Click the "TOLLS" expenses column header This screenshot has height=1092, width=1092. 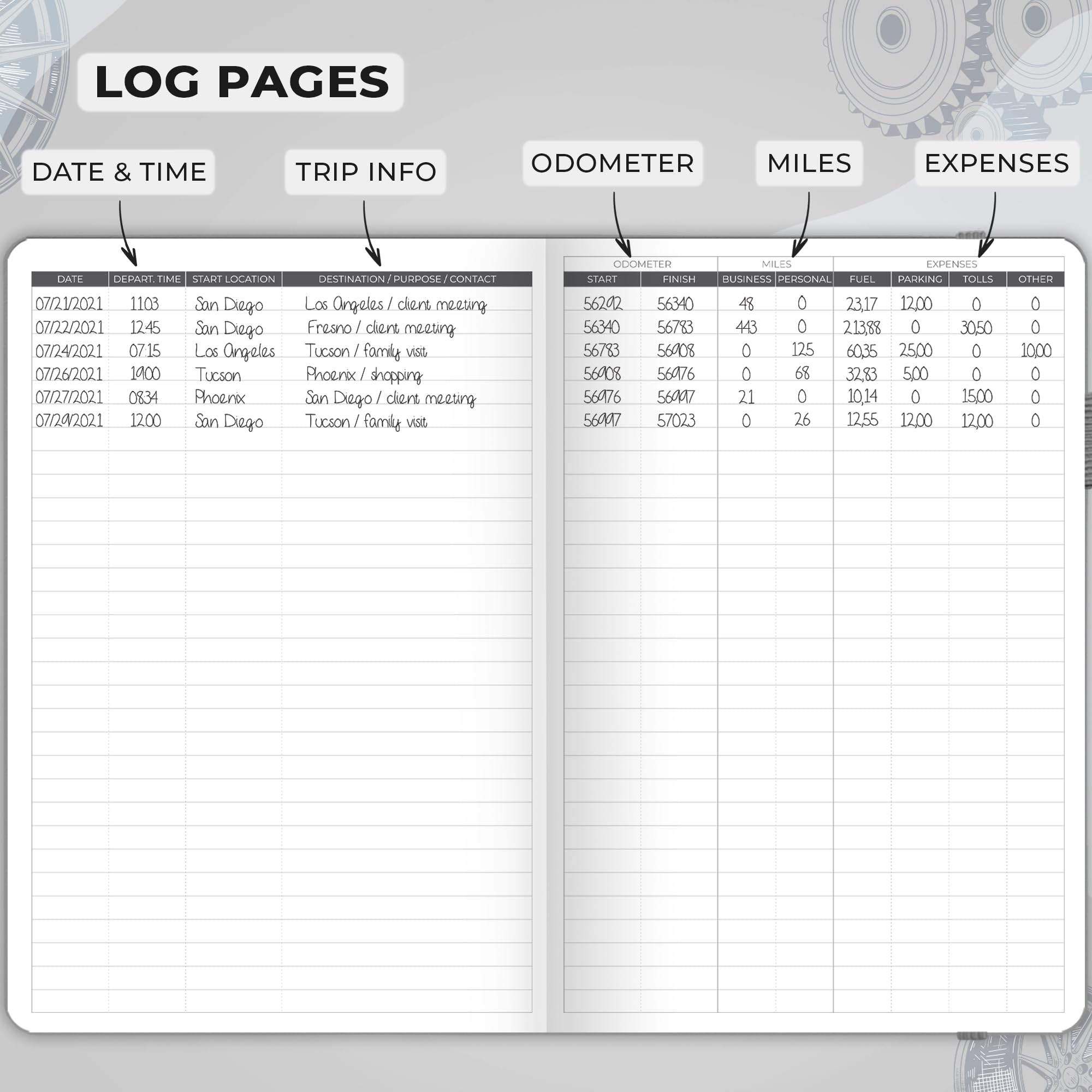[977, 279]
